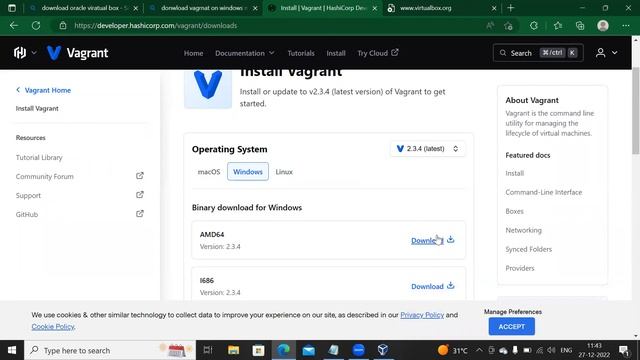This screenshot has width=640, height=360.
Task: Open tab actions menu icon
Action: point(12,8)
